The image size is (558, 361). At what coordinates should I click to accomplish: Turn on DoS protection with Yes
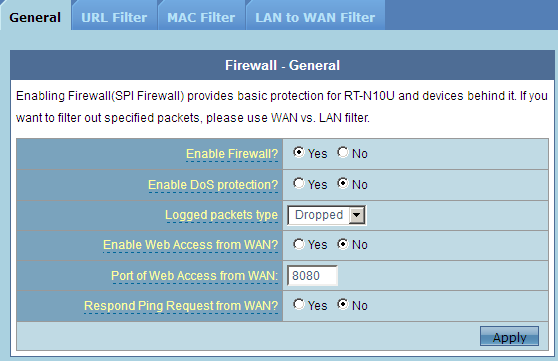[x=299, y=183]
